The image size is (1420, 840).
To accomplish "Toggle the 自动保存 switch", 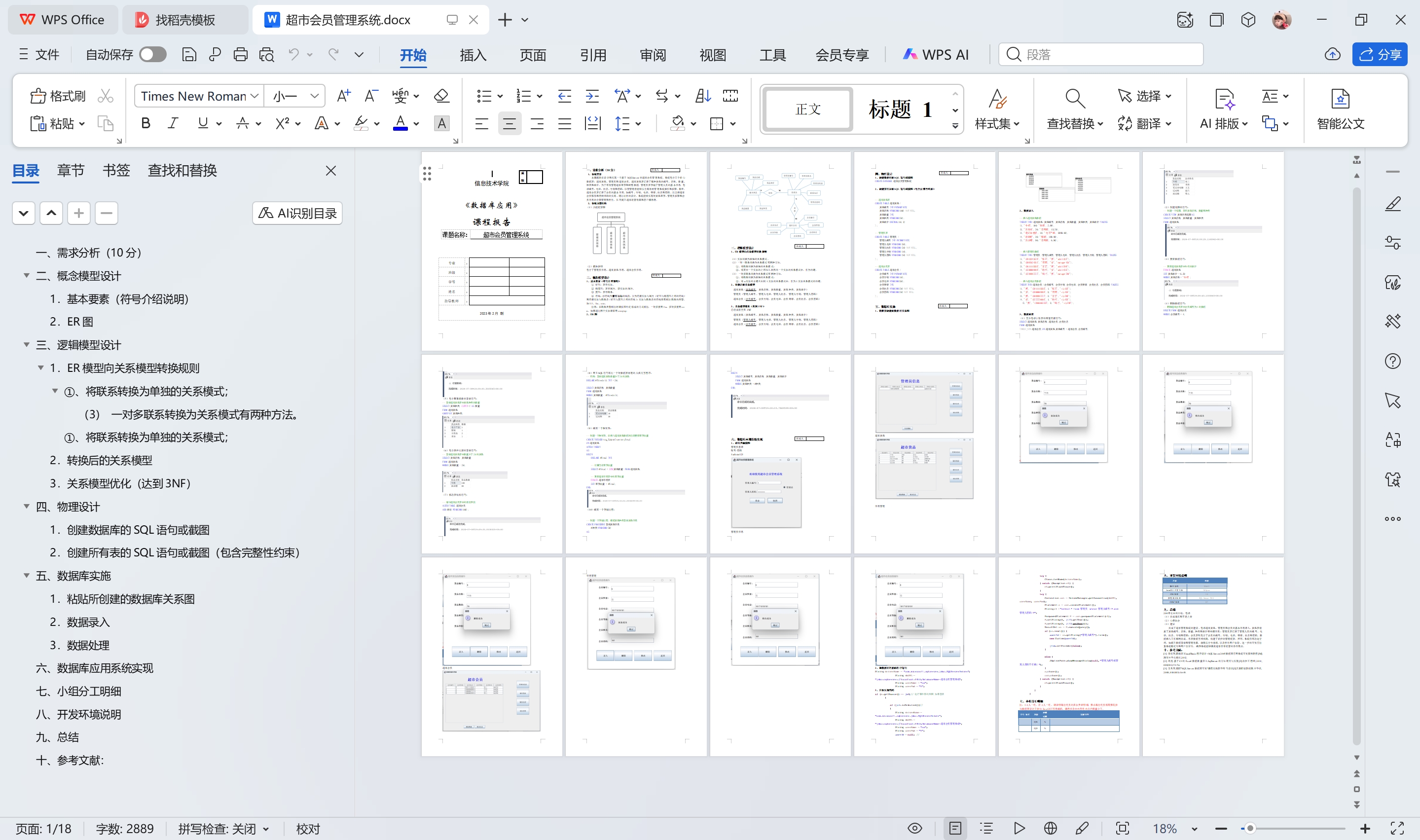I will (x=153, y=55).
